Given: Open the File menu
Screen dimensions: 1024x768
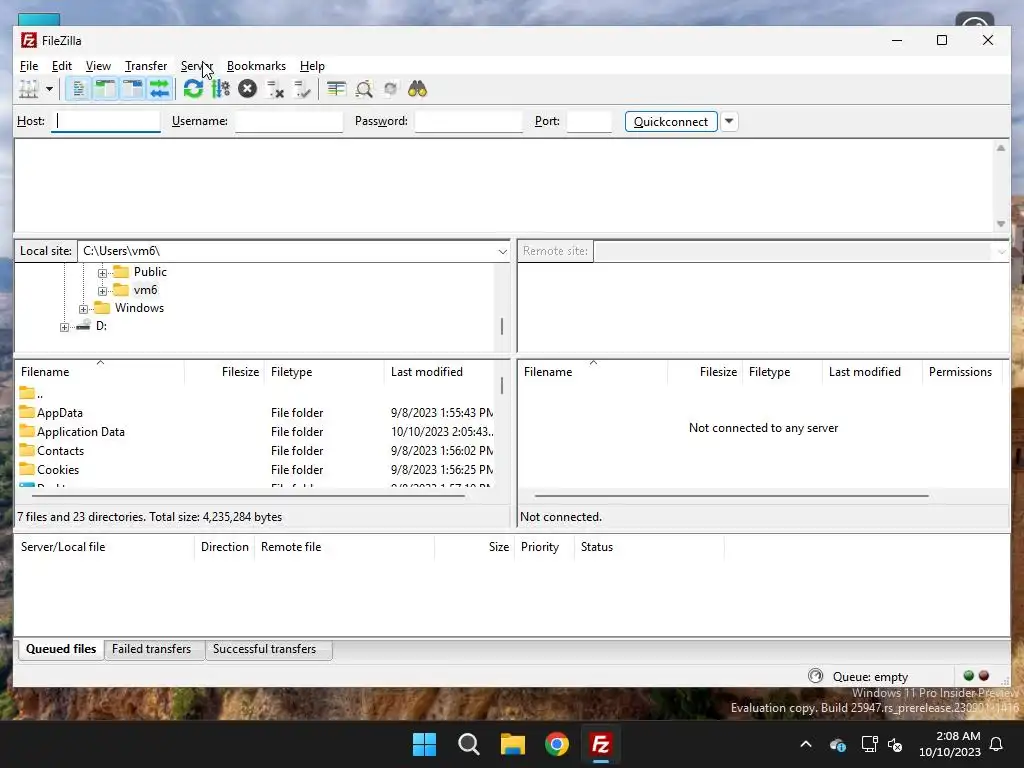Looking at the screenshot, I should 29,66.
